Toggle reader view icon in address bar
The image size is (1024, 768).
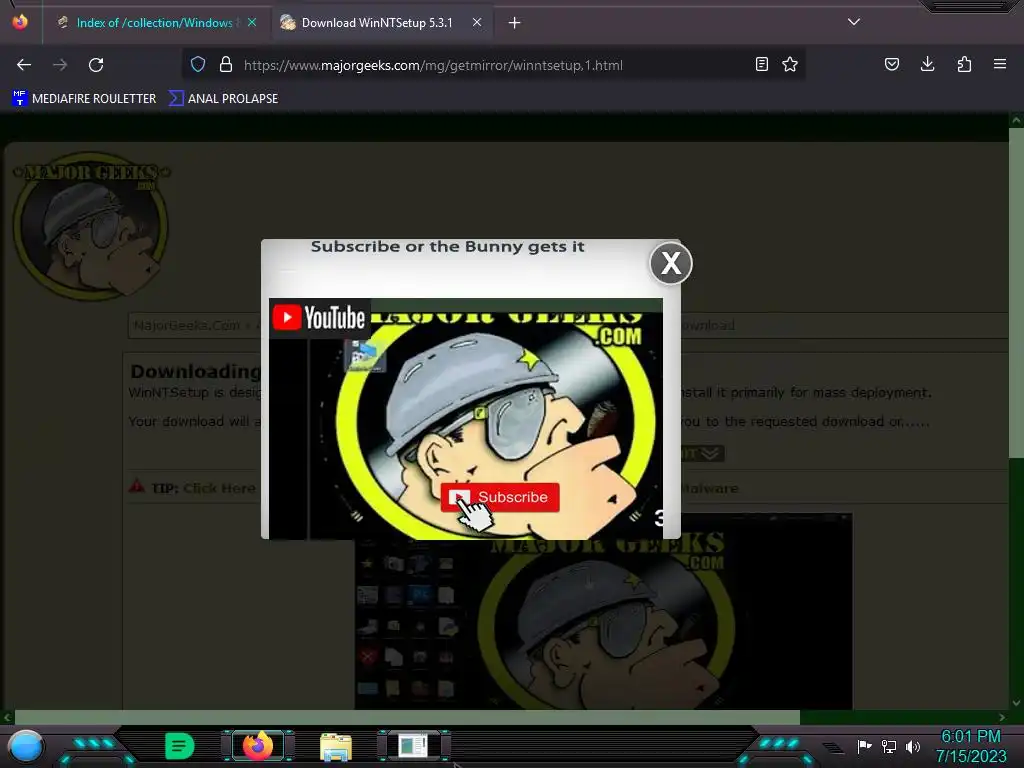(761, 64)
